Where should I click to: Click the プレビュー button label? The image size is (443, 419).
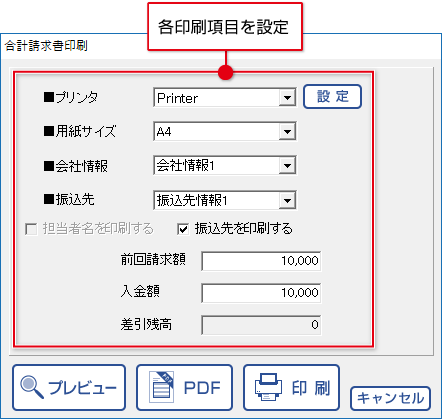(x=82, y=388)
